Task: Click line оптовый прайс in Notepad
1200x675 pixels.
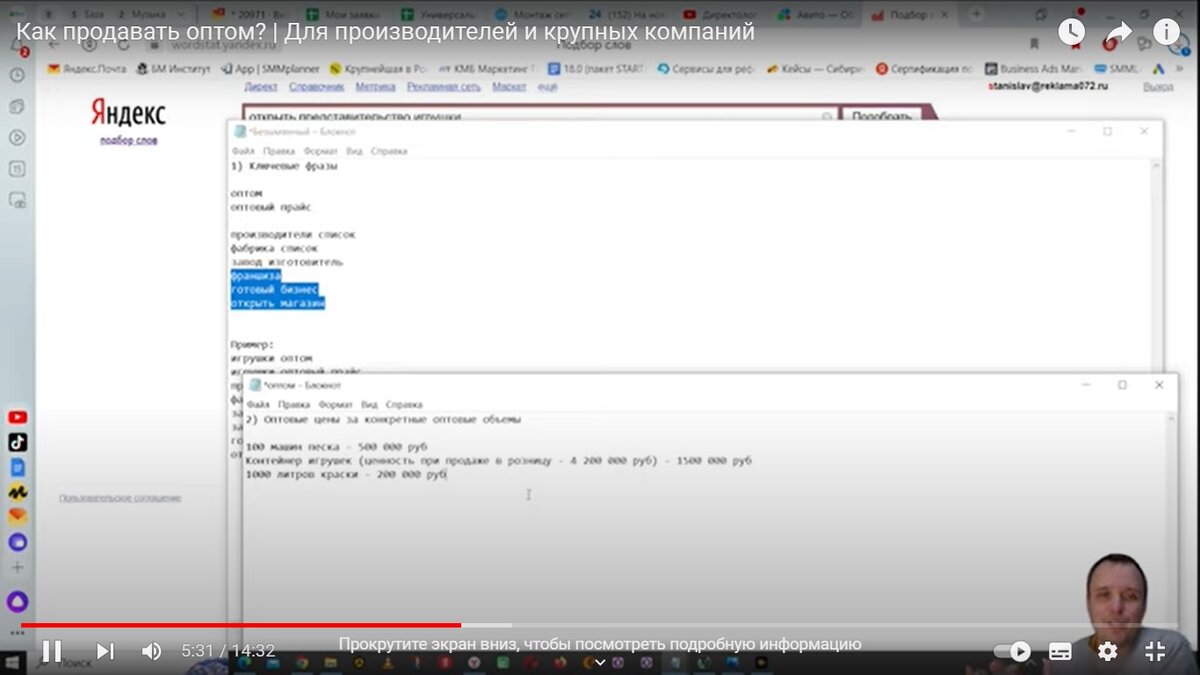Action: (x=270, y=207)
